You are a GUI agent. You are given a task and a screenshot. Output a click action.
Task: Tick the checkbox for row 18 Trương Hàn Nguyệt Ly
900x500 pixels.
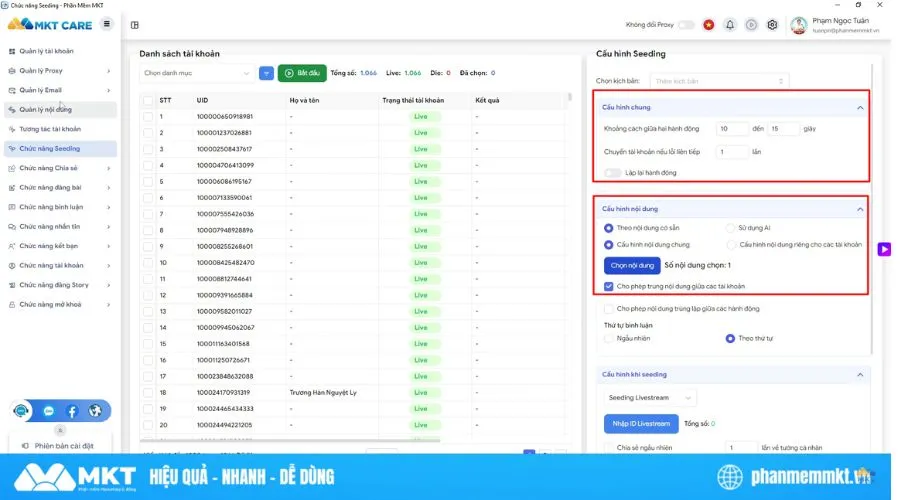pos(148,393)
